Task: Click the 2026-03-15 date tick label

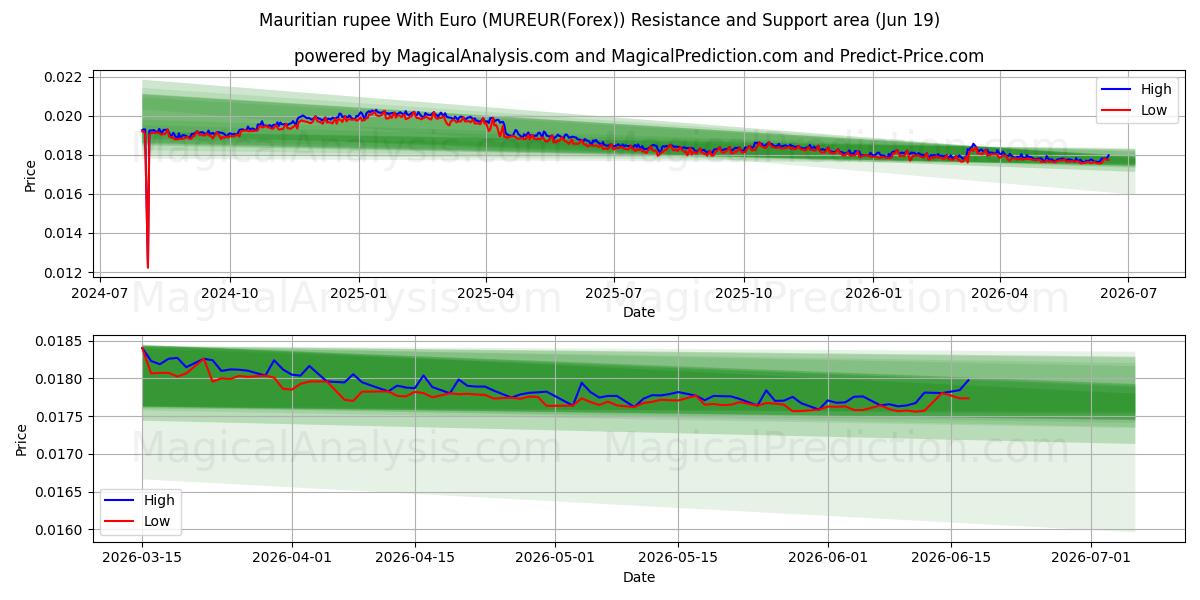Action: click(x=142, y=558)
